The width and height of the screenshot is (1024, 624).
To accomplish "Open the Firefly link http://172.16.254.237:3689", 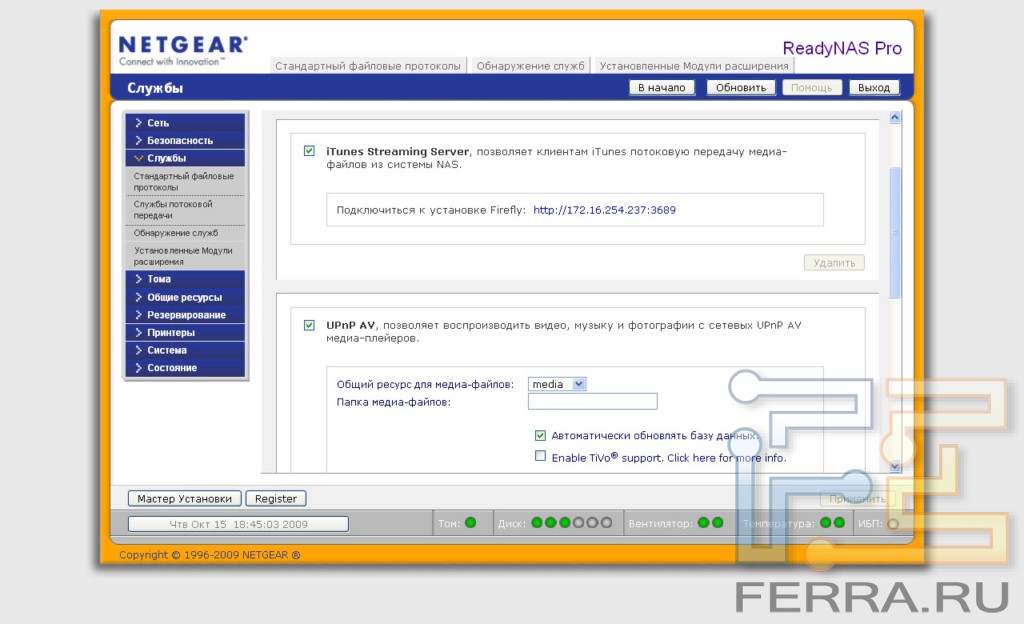I will coord(604,210).
